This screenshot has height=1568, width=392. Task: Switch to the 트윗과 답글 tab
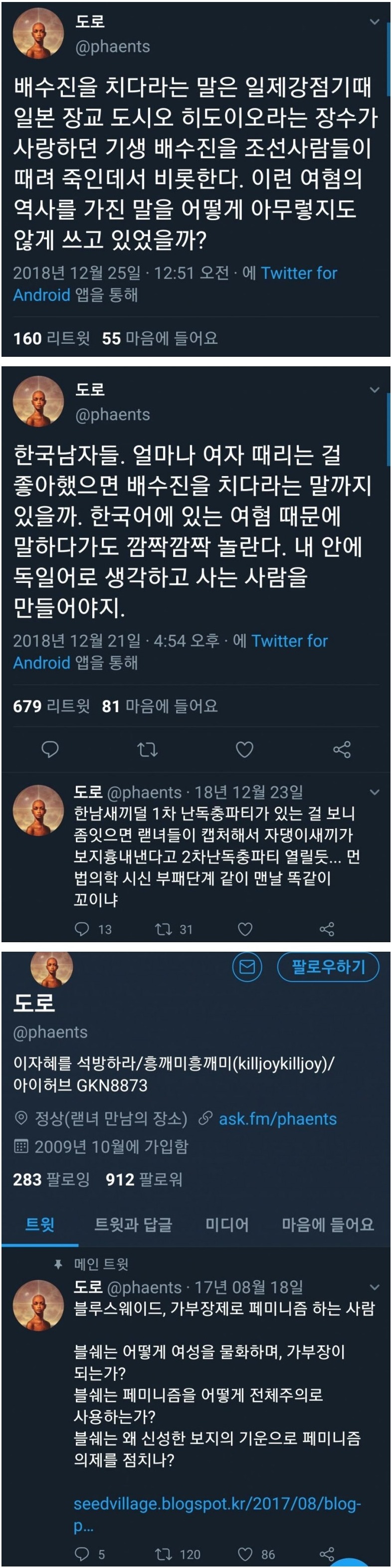pyautogui.click(x=133, y=1224)
